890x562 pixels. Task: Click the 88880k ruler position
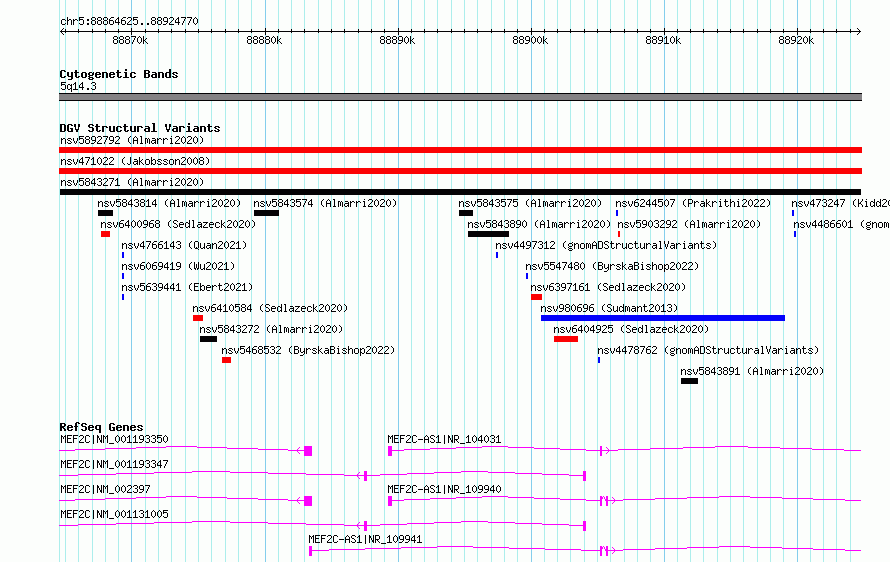click(x=264, y=40)
